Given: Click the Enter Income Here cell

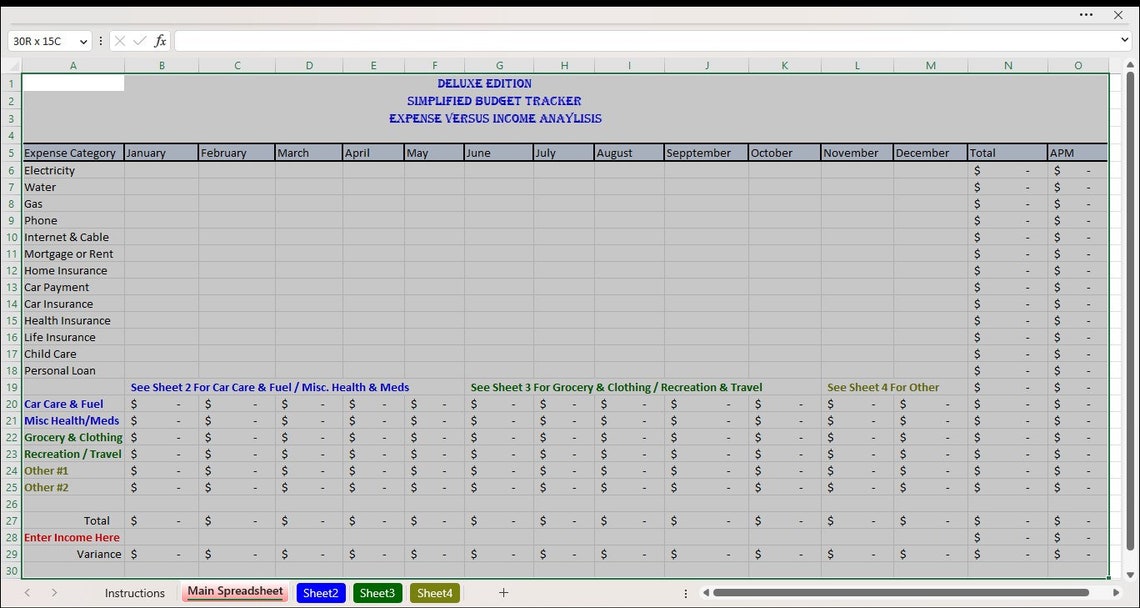Looking at the screenshot, I should (71, 537).
